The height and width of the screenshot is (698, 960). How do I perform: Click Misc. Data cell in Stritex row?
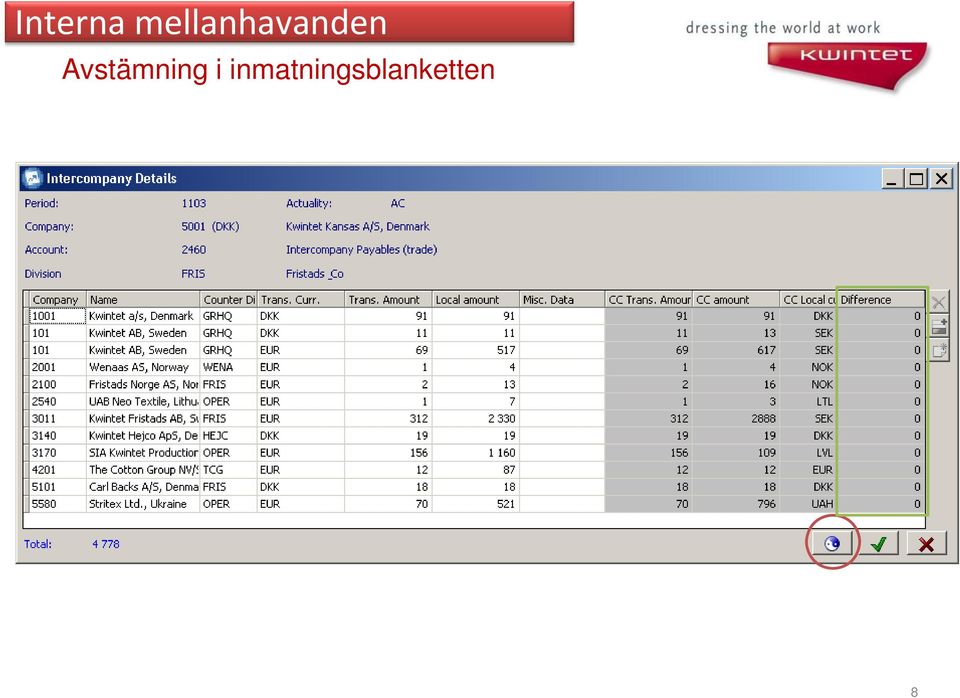(x=562, y=504)
